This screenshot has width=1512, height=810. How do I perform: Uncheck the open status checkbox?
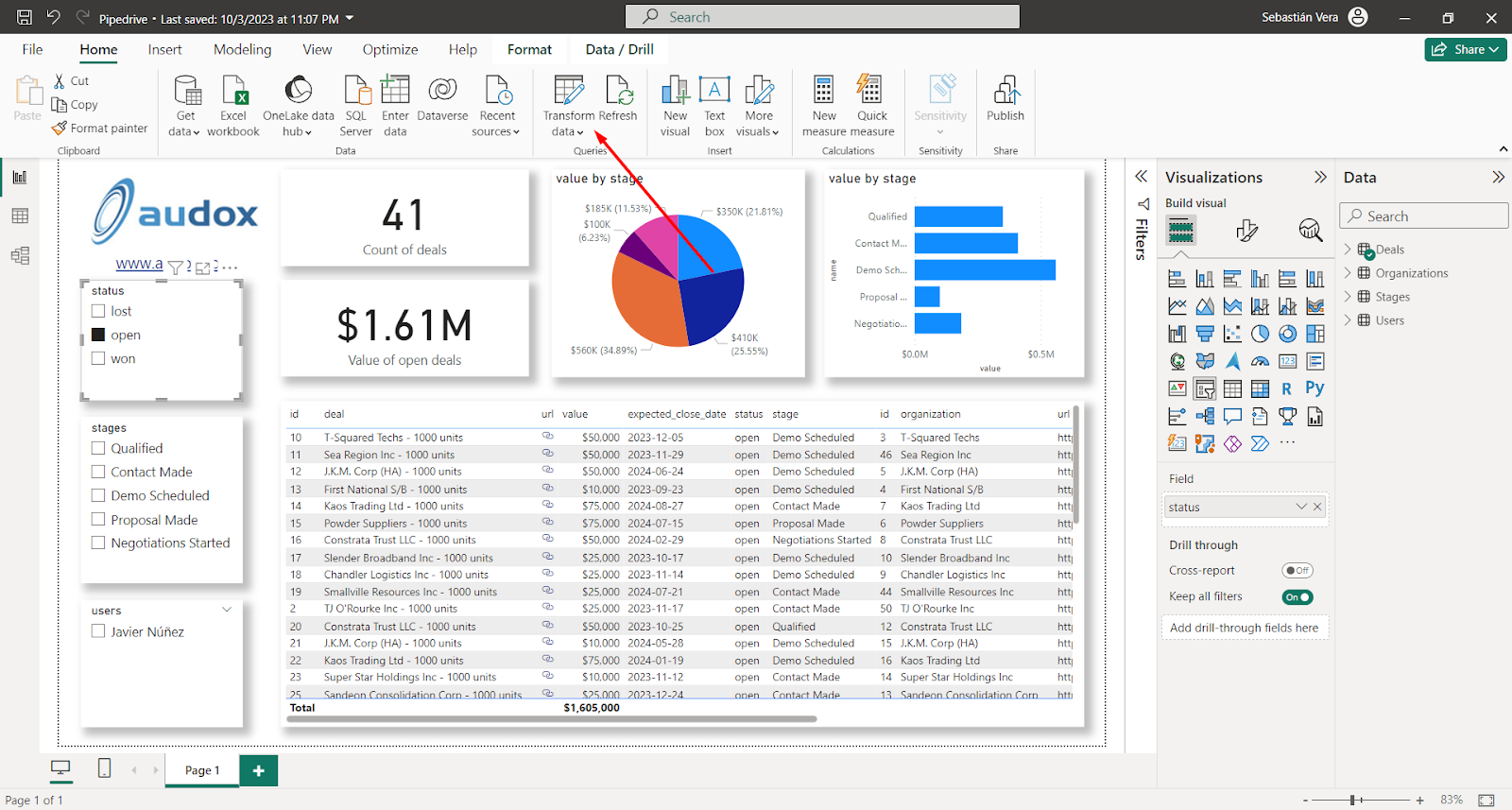pyautogui.click(x=98, y=335)
